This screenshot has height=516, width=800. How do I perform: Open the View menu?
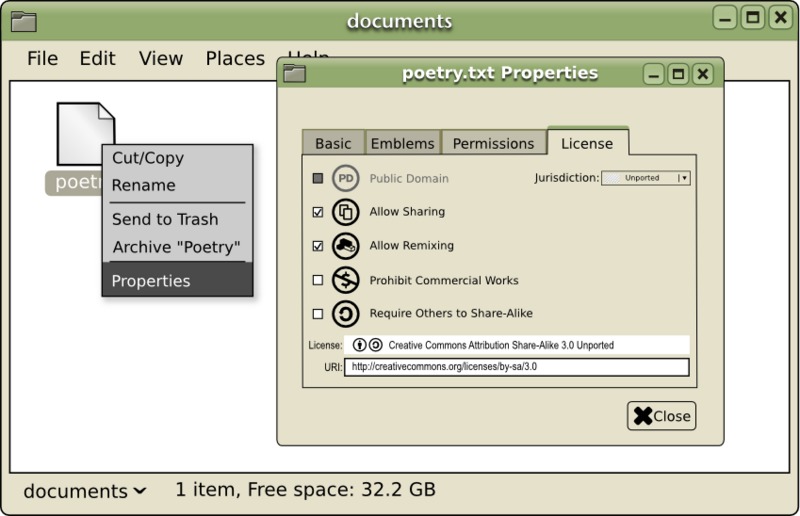click(x=161, y=59)
